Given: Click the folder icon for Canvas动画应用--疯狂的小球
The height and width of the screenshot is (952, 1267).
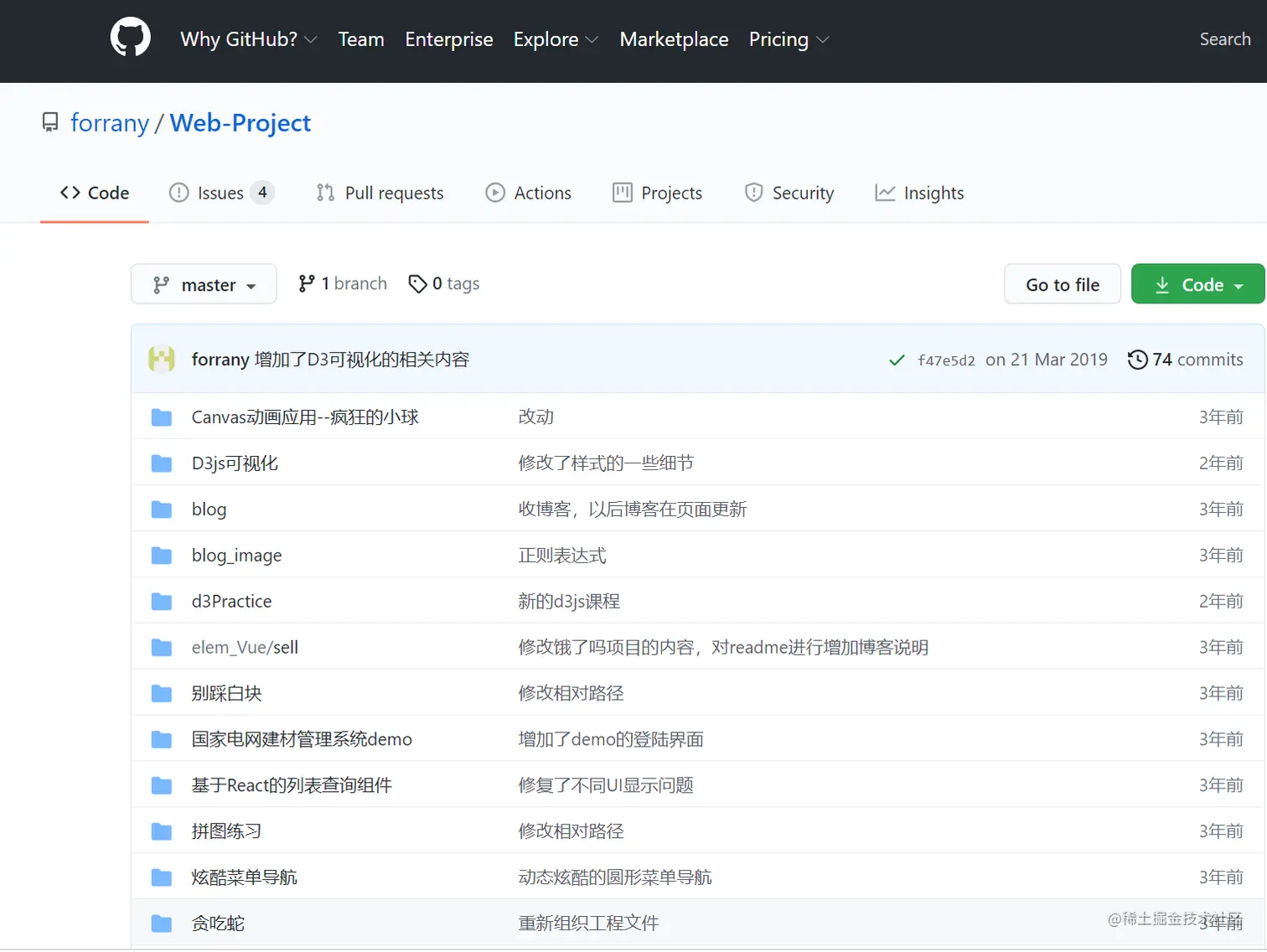Looking at the screenshot, I should pyautogui.click(x=162, y=417).
